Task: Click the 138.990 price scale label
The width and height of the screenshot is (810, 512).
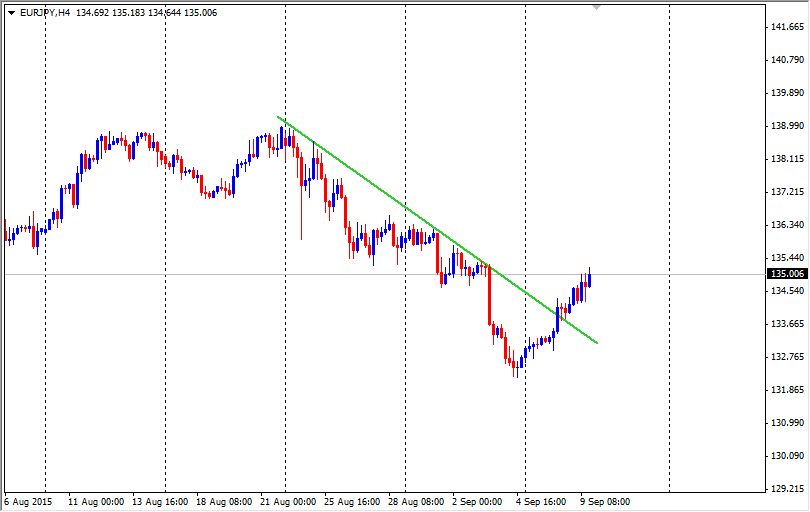Action: tap(787, 126)
